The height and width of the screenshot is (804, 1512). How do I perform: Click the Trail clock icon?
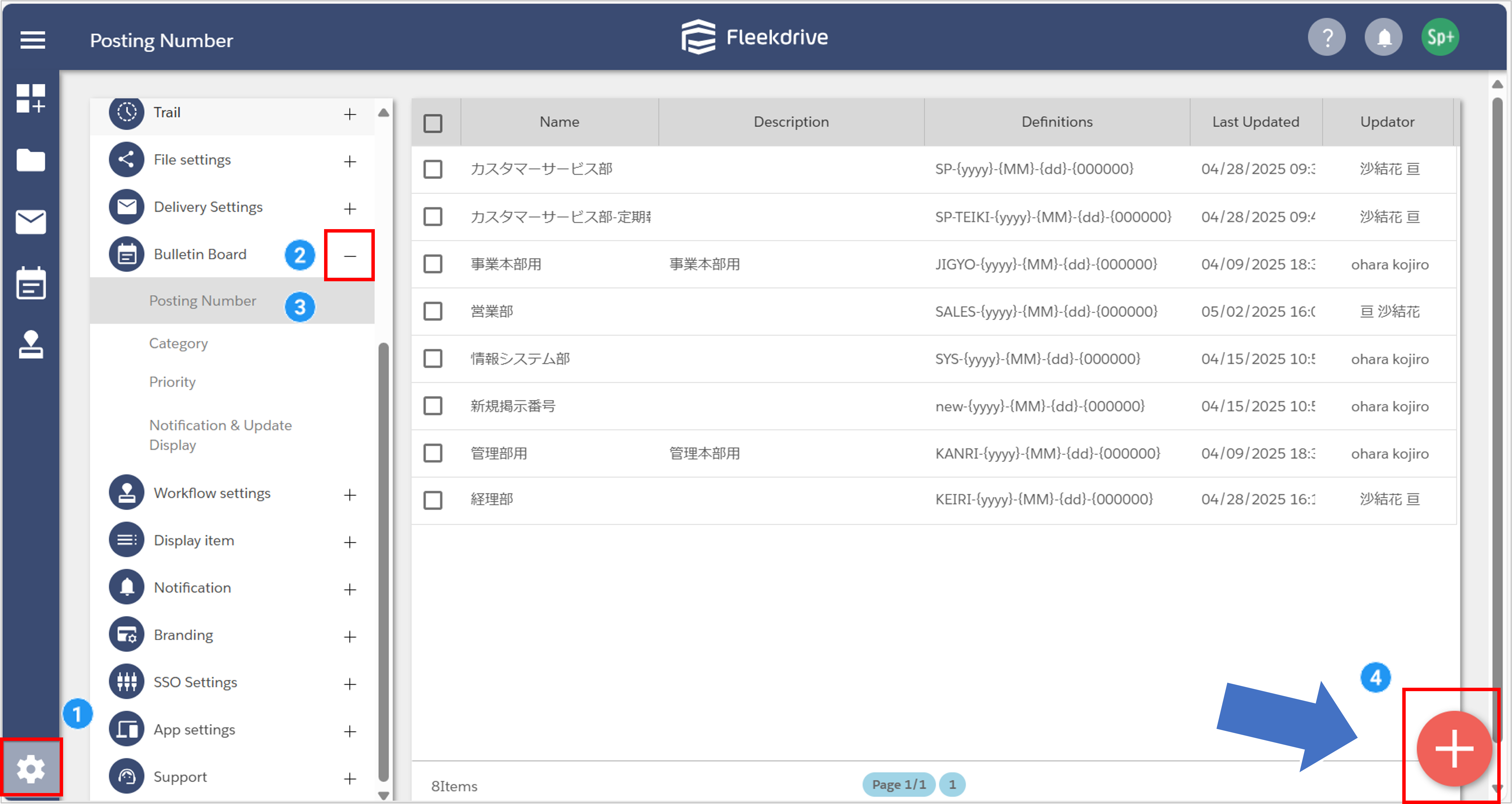tap(126, 112)
